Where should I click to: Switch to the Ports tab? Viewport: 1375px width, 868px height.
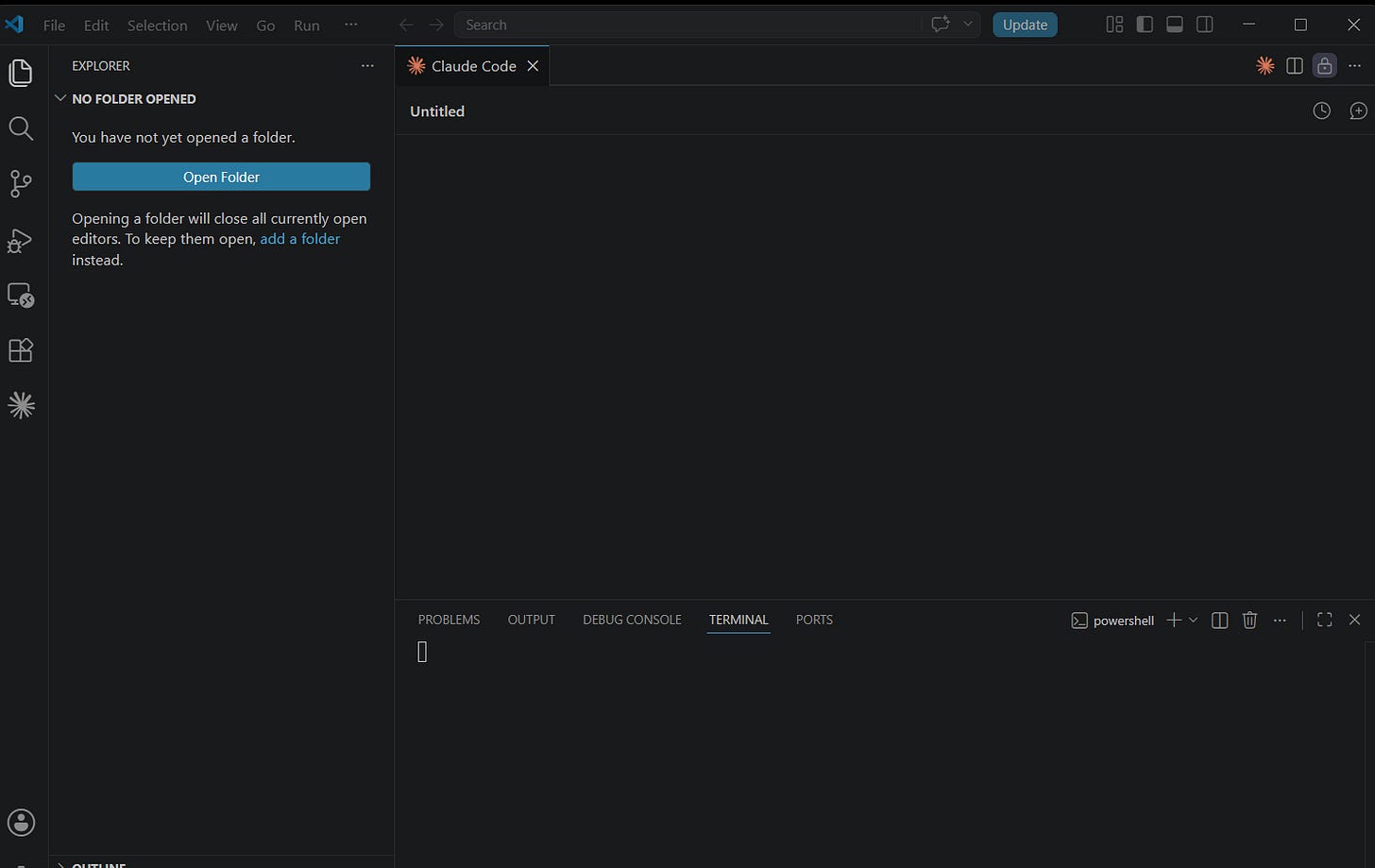click(814, 620)
